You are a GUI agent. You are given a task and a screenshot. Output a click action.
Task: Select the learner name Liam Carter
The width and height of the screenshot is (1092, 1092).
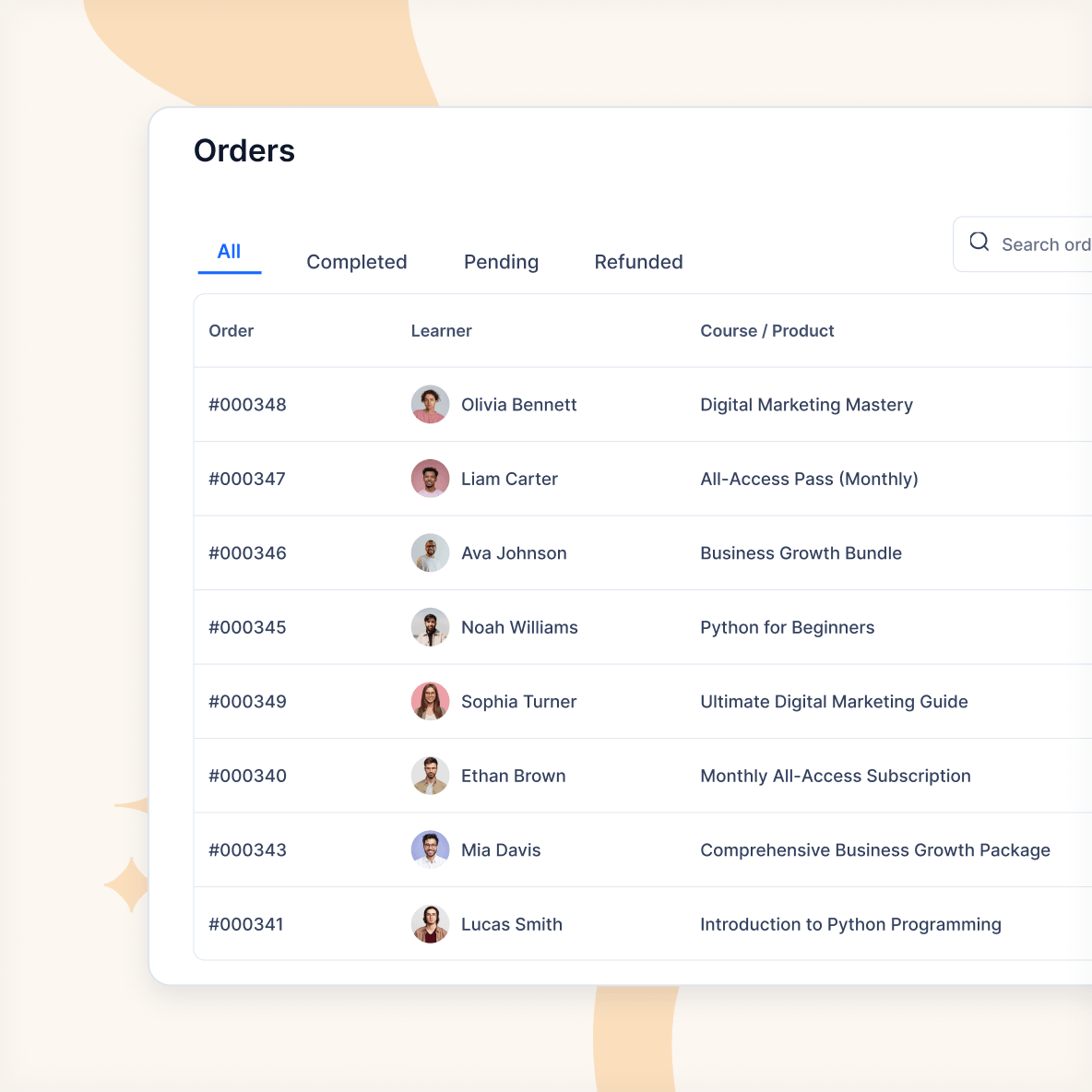510,480
